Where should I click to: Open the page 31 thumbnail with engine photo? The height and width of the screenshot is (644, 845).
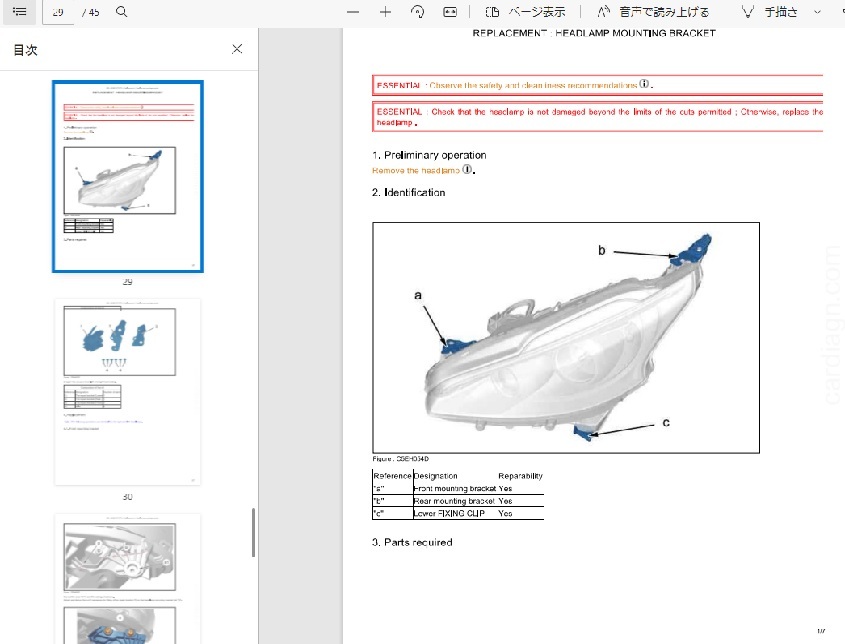click(x=128, y=578)
